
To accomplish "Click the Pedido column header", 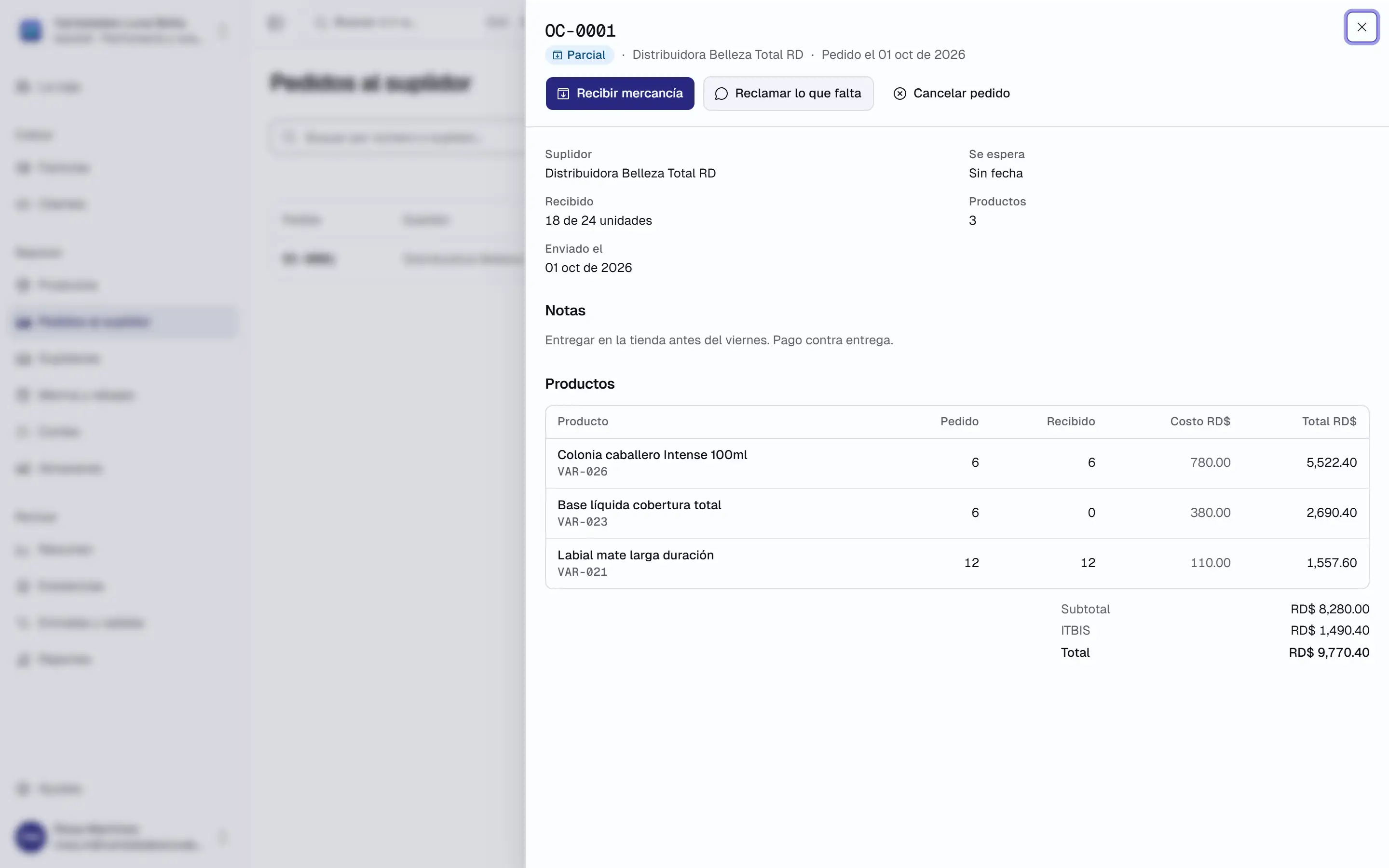I will click(x=959, y=421).
